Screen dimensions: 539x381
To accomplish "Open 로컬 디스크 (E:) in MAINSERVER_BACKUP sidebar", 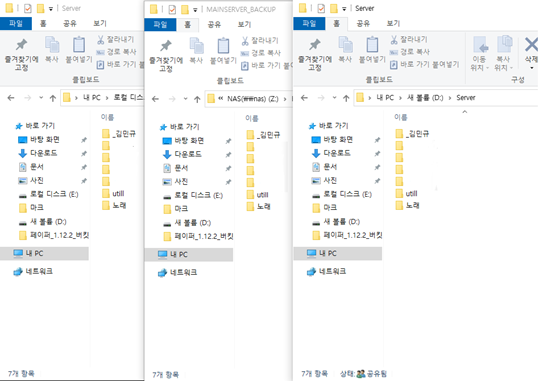I will pos(193,196).
